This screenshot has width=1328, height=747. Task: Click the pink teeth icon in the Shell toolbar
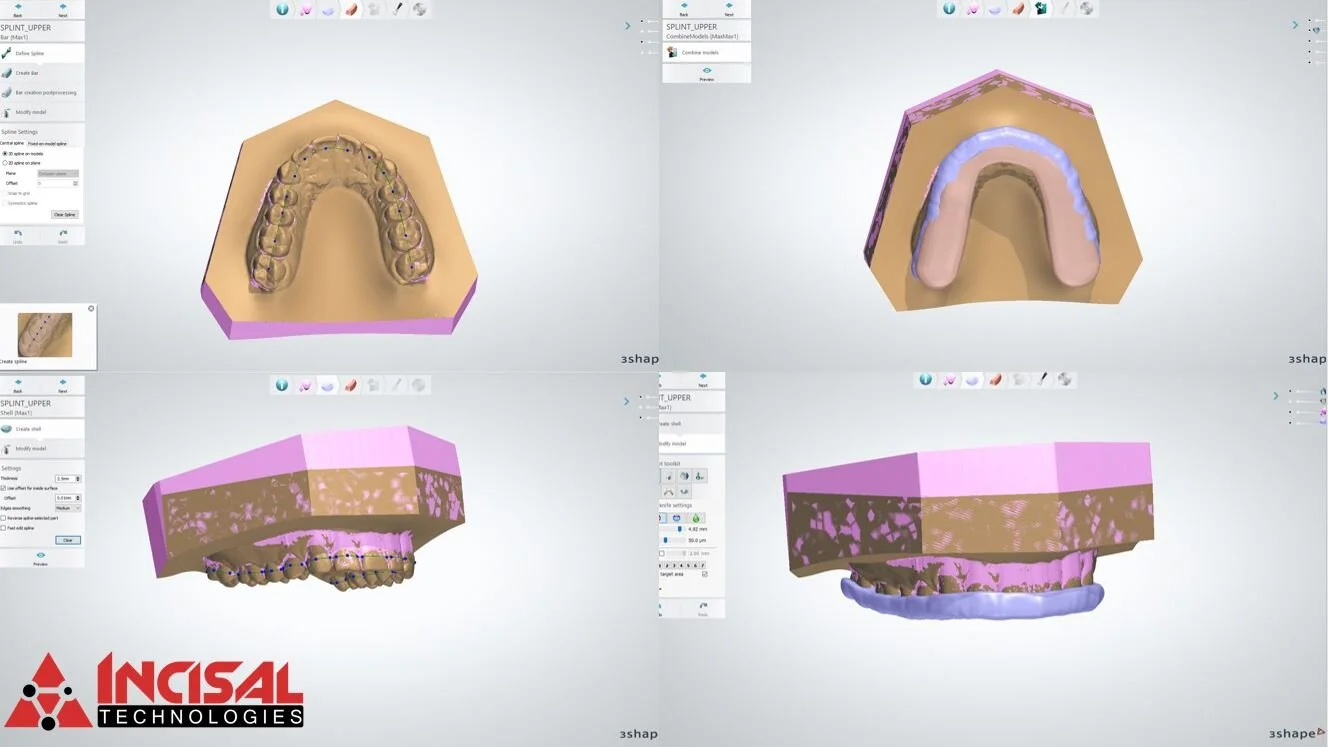click(x=305, y=385)
